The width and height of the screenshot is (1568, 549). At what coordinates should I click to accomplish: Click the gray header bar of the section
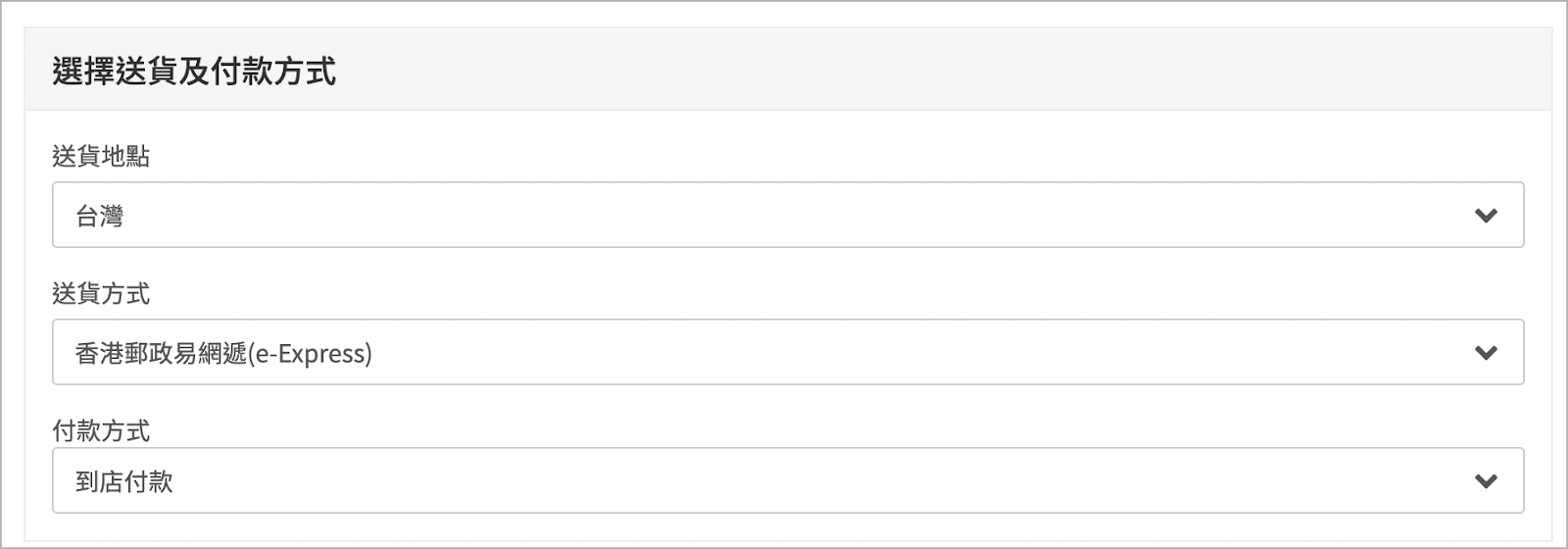coord(788,70)
